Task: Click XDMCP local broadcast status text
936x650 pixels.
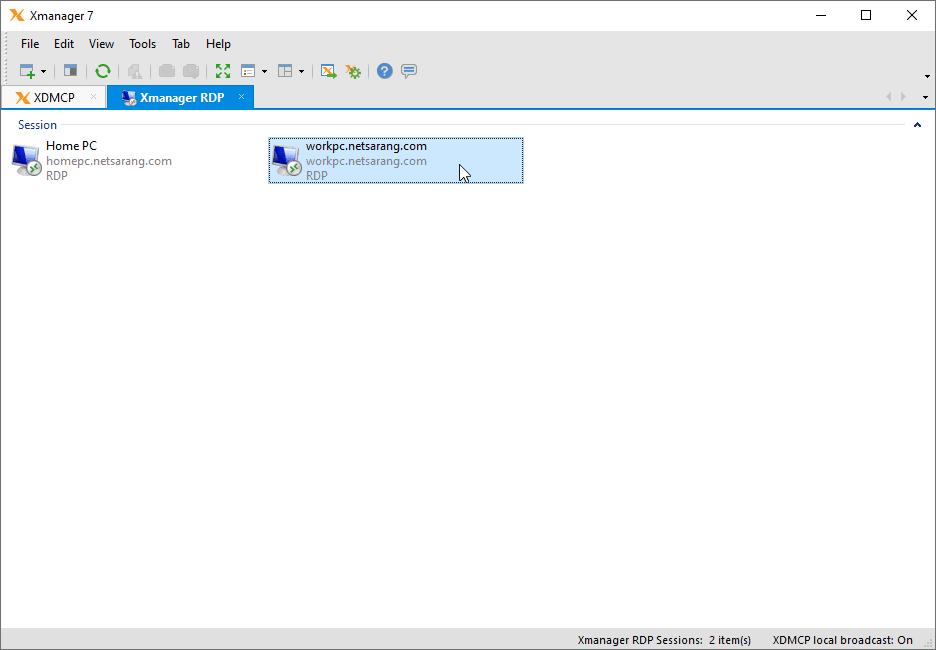Action: pyautogui.click(x=843, y=640)
